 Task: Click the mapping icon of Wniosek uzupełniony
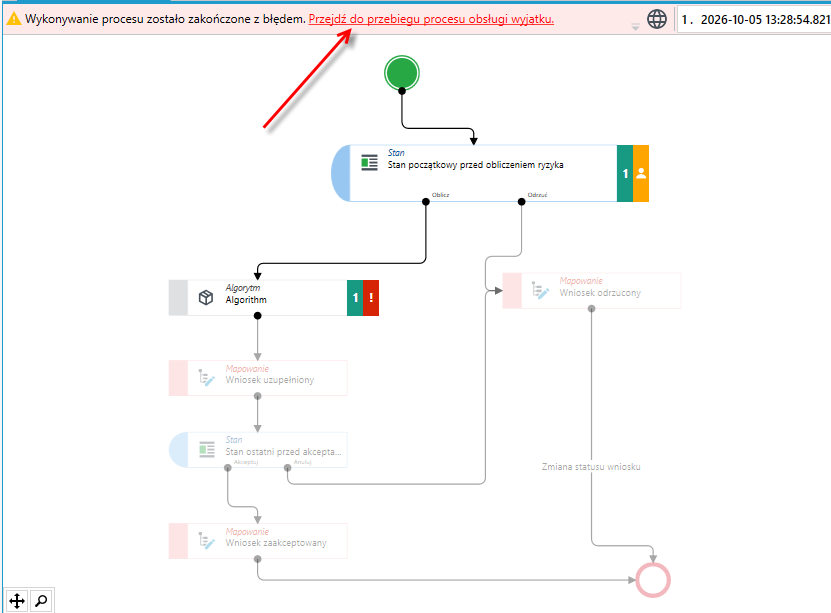coord(206,378)
